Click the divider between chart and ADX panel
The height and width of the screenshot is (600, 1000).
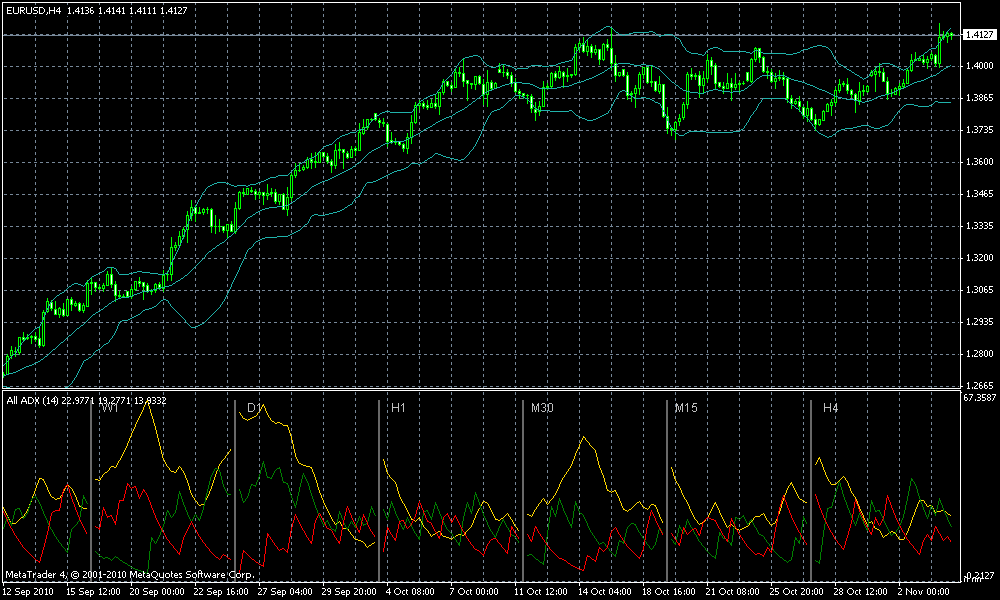[481, 390]
